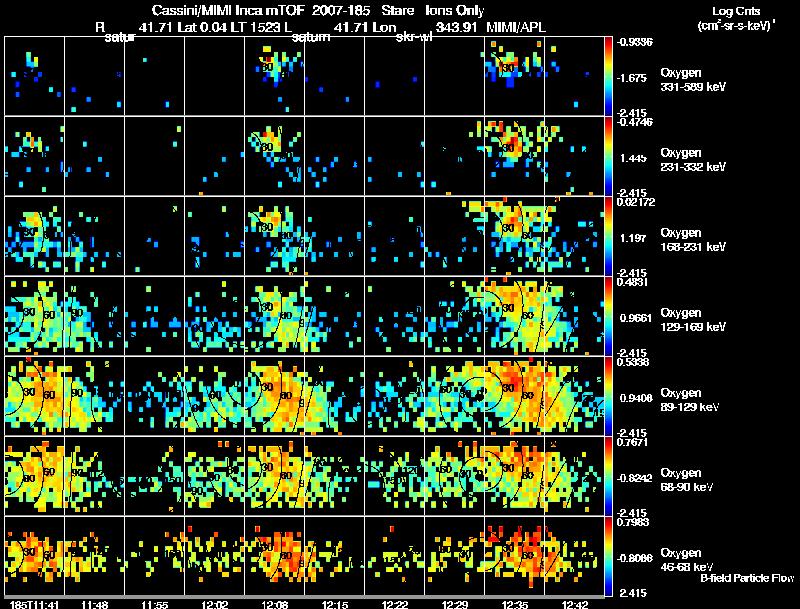Image resolution: width=800 pixels, height=609 pixels.
Task: Open the 12:02 panel in Oxygen 129-169 keV row
Action: [215, 316]
